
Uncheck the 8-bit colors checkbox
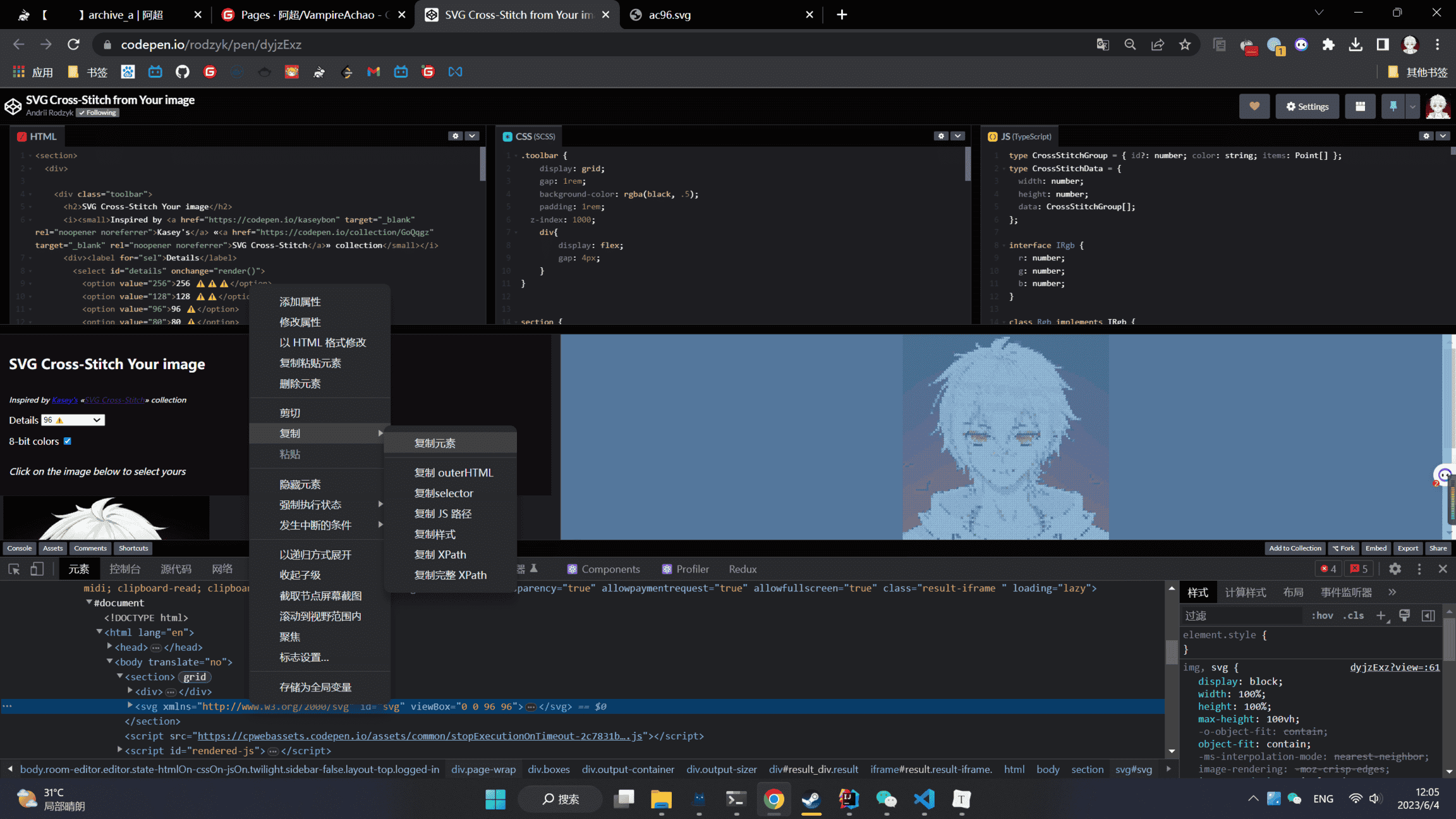[68, 441]
